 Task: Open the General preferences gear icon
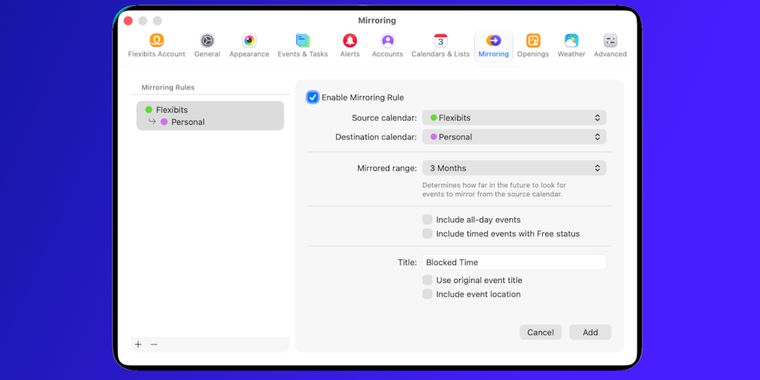207,40
